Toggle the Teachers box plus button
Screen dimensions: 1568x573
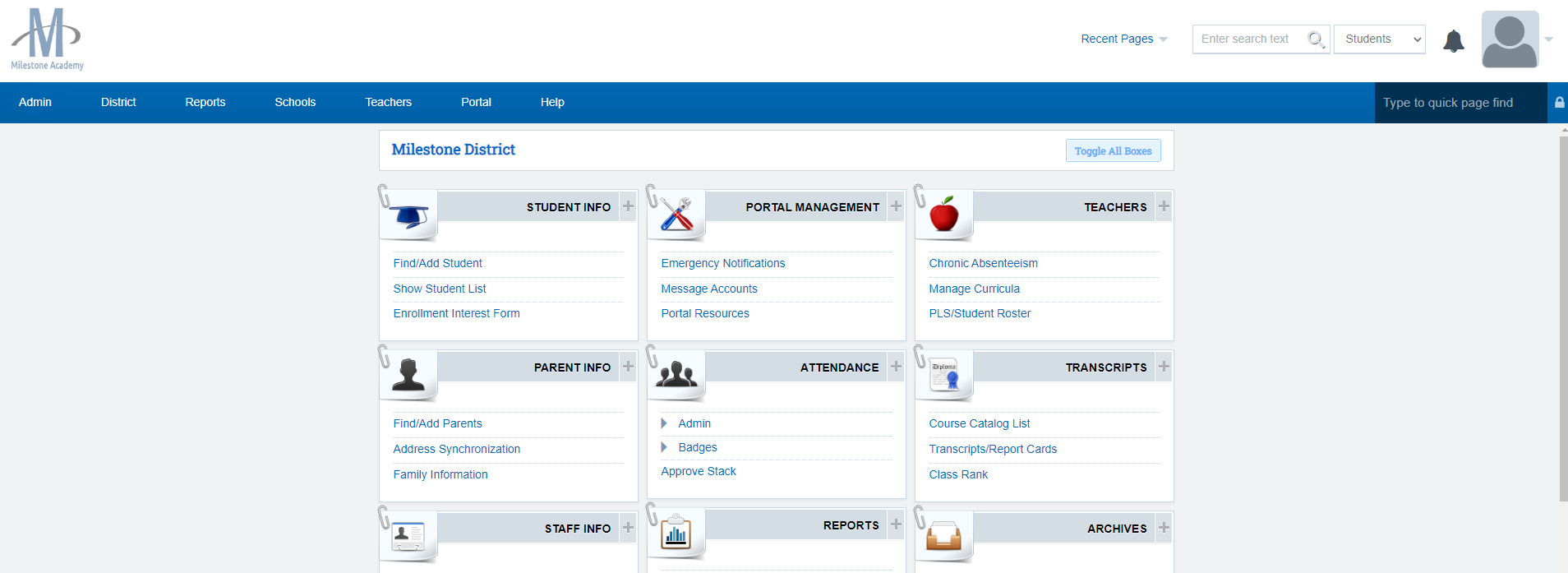point(1164,206)
